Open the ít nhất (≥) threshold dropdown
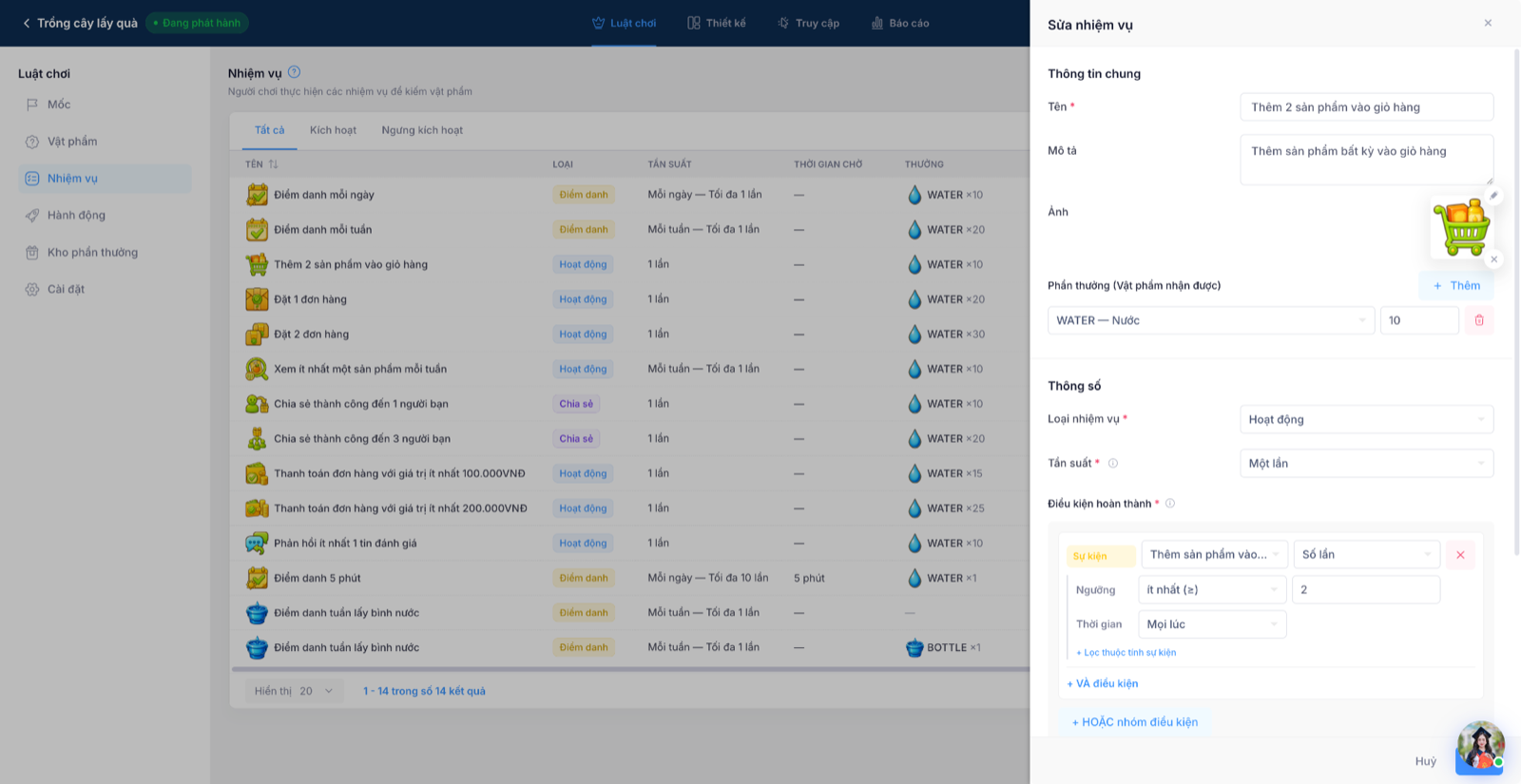The height and width of the screenshot is (784, 1521). pos(1212,590)
